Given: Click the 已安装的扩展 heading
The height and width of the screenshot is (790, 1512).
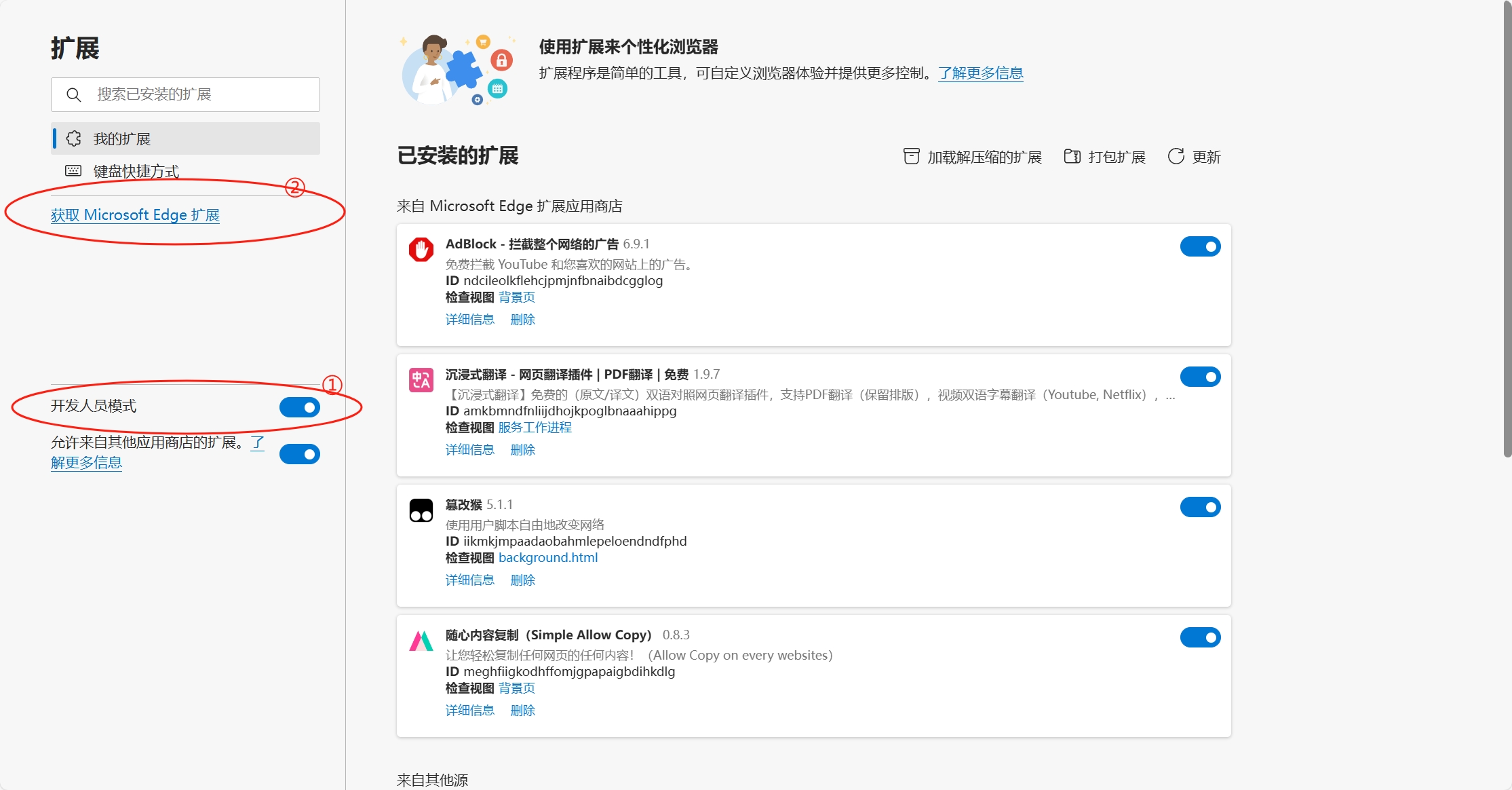Looking at the screenshot, I should coord(458,156).
